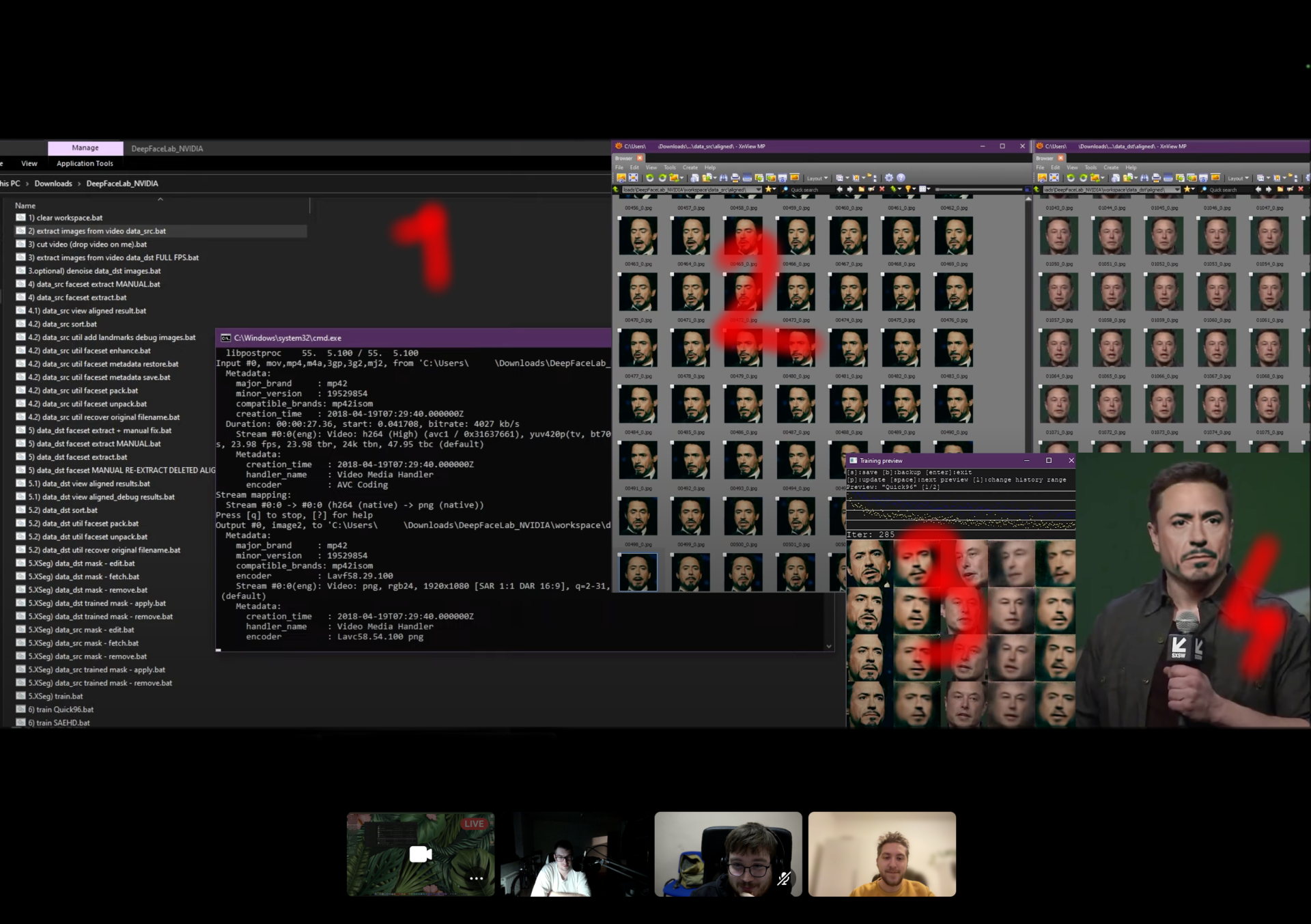Viewport: 1311px width, 924px height.
Task: Click the camera icon on the LIVE video tile
Action: click(420, 854)
